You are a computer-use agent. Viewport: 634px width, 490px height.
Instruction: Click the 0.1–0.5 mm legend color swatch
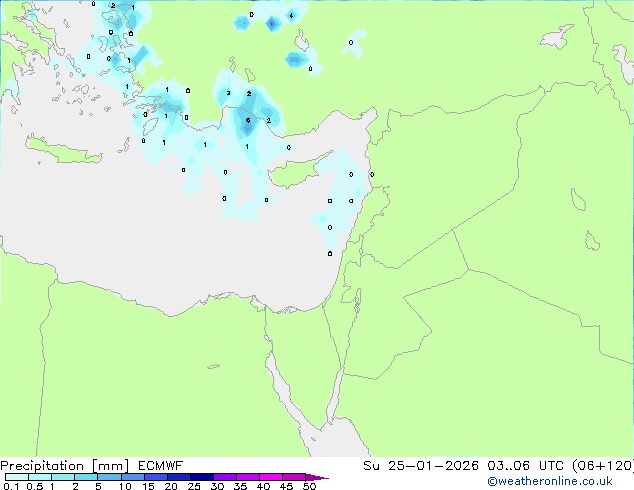pyautogui.click(x=17, y=477)
